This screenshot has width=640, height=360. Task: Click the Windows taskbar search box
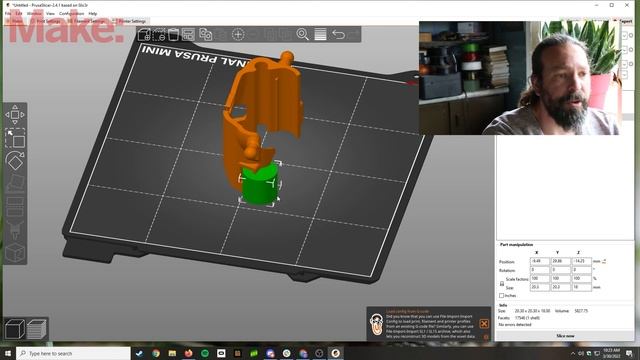tap(73, 353)
